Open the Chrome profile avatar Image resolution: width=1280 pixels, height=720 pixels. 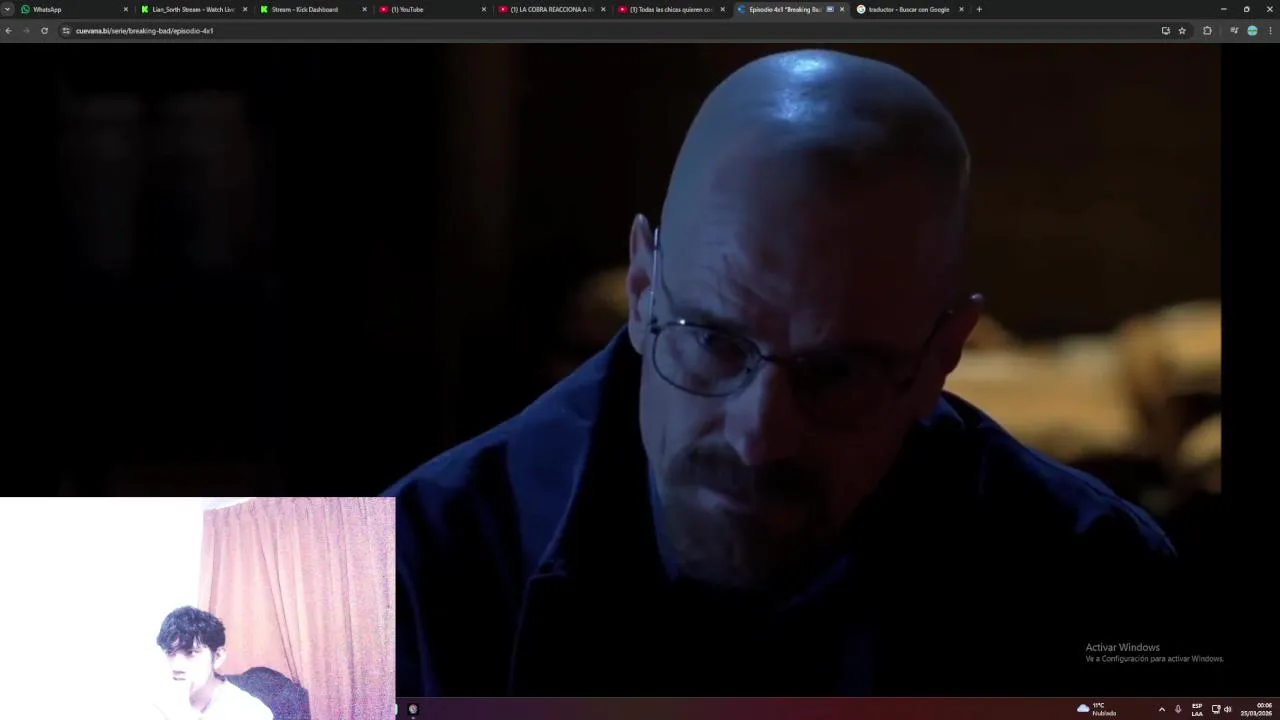pos(1252,31)
